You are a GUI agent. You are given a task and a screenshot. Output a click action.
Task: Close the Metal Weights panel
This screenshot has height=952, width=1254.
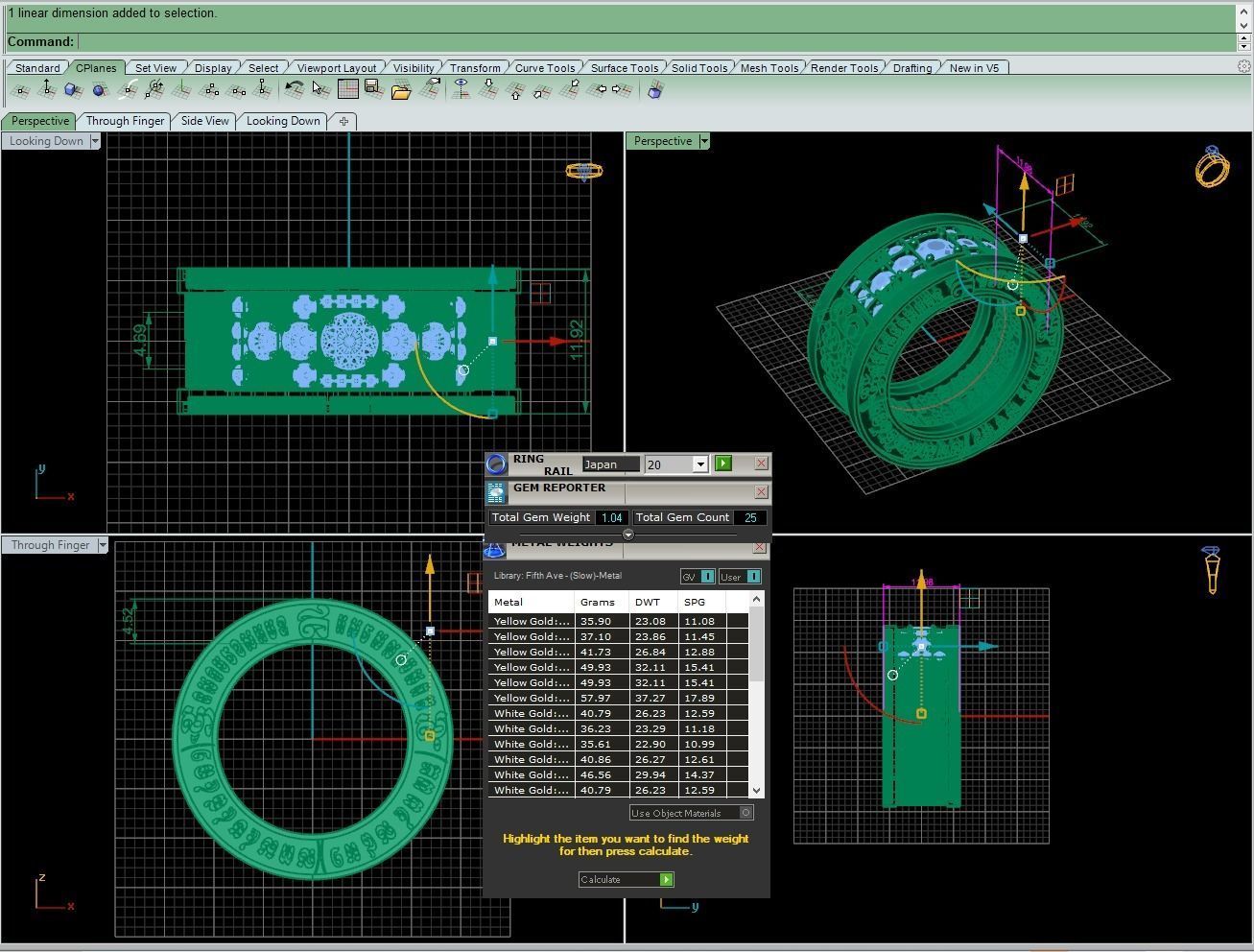pos(761,547)
